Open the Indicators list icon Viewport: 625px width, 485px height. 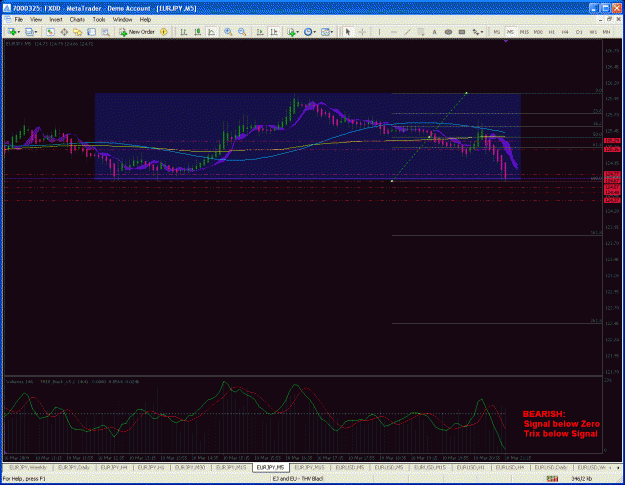point(291,32)
